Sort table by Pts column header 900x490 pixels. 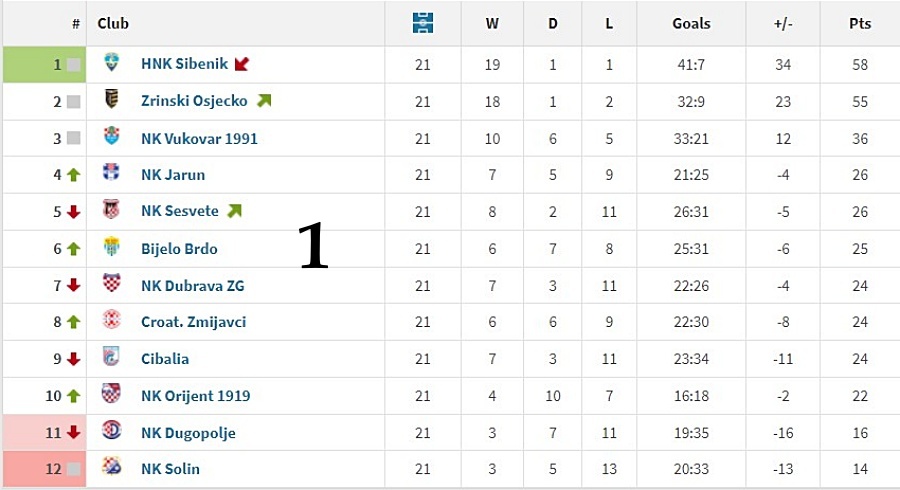pyautogui.click(x=860, y=24)
